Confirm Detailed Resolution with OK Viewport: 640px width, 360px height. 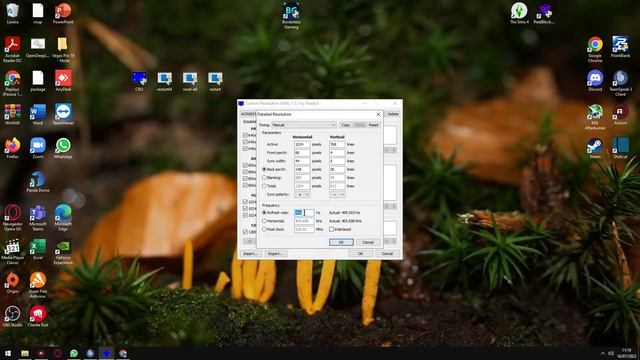click(x=341, y=242)
